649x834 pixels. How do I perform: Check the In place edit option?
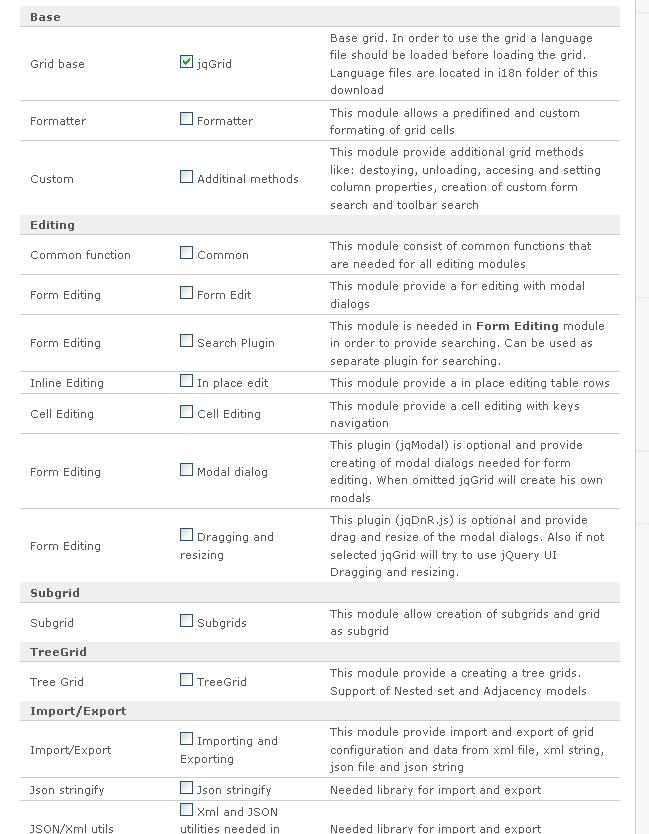(x=186, y=381)
